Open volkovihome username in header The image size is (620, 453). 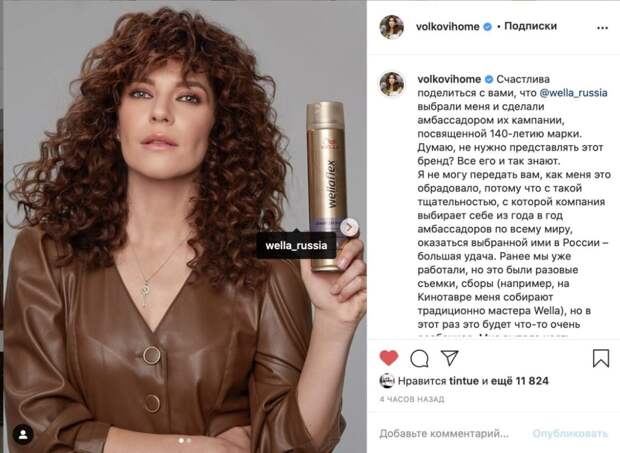[x=448, y=26]
